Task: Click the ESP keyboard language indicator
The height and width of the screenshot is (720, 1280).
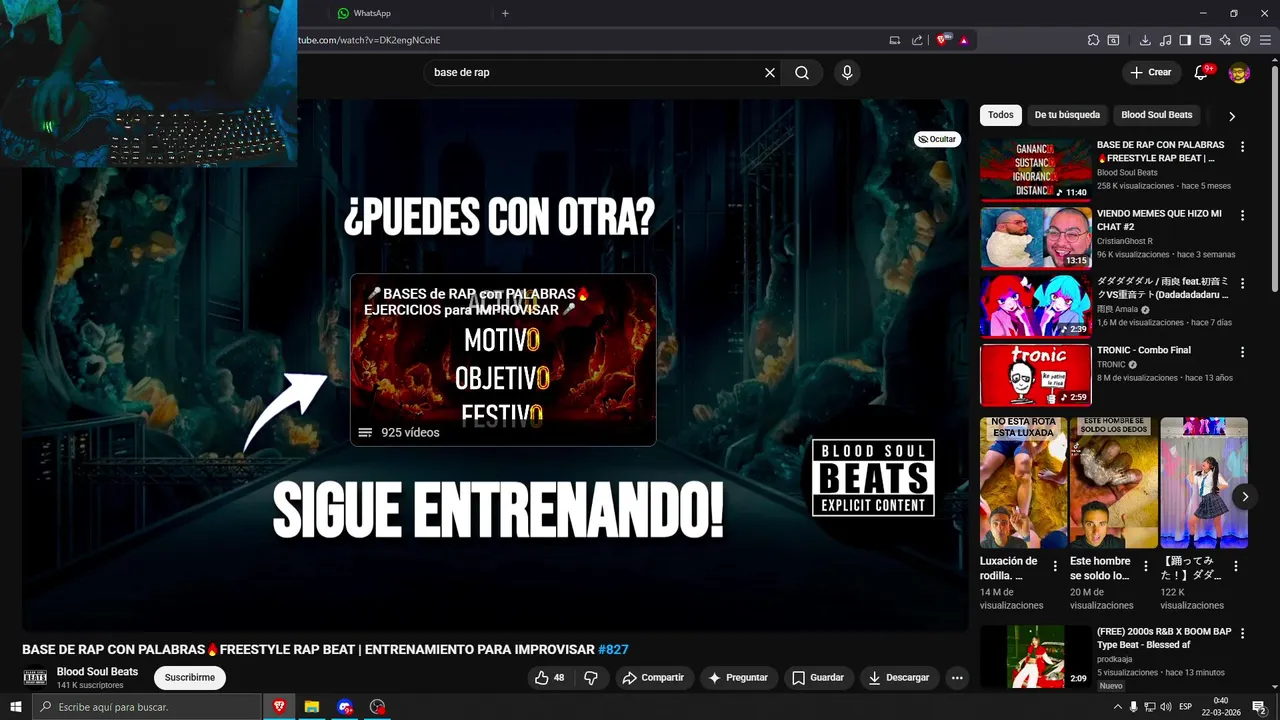Action: (x=1186, y=707)
